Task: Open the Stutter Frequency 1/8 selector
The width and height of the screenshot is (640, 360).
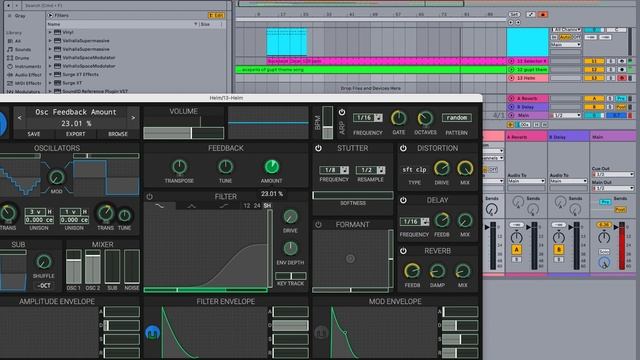Action: point(334,170)
